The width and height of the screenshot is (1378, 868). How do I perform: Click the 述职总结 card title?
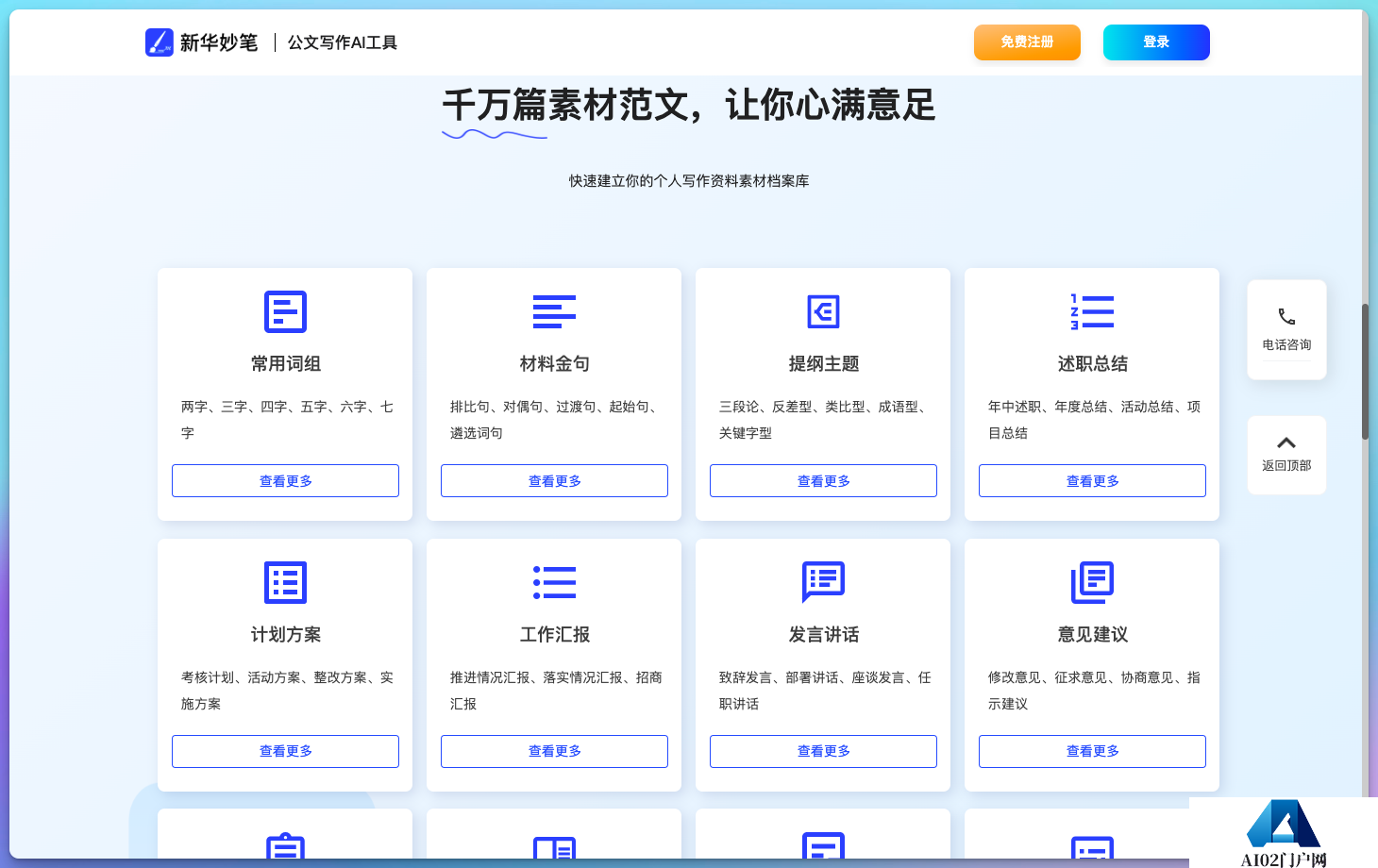[1092, 364]
